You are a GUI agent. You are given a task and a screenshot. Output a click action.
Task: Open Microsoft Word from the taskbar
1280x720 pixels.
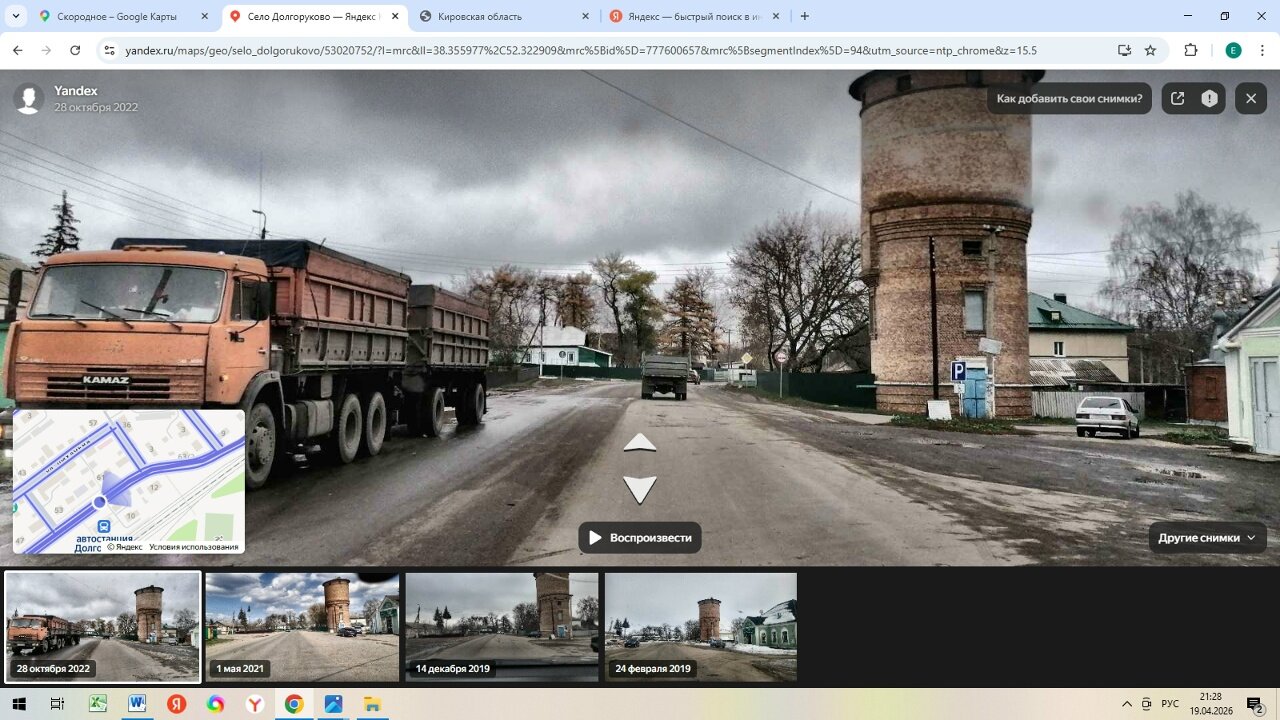pos(136,704)
